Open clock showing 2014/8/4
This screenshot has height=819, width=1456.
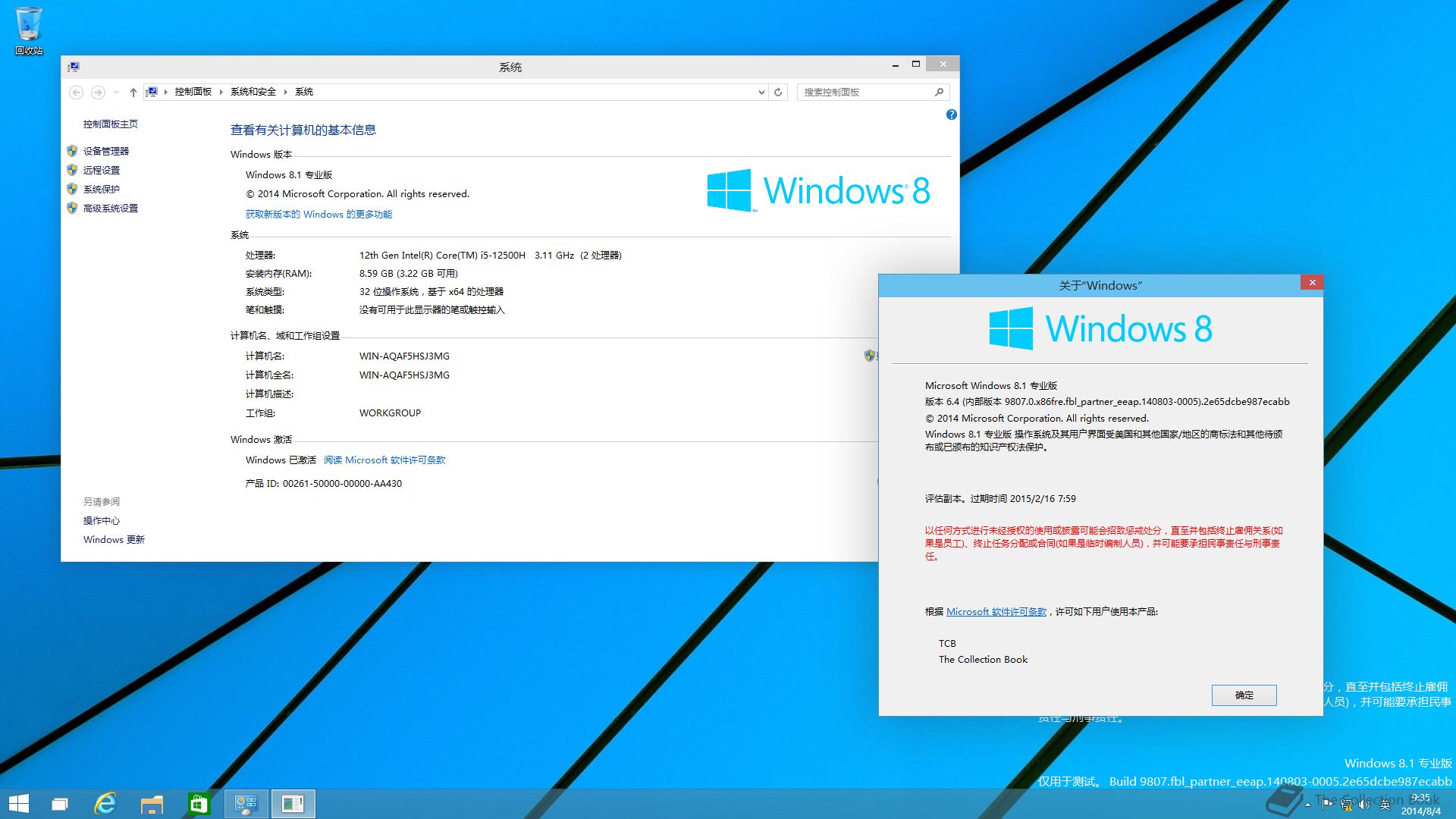(1420, 805)
